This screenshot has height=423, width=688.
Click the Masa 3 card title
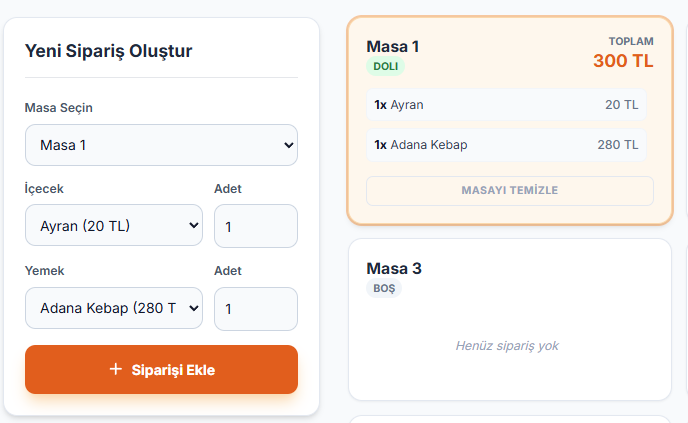coord(394,268)
